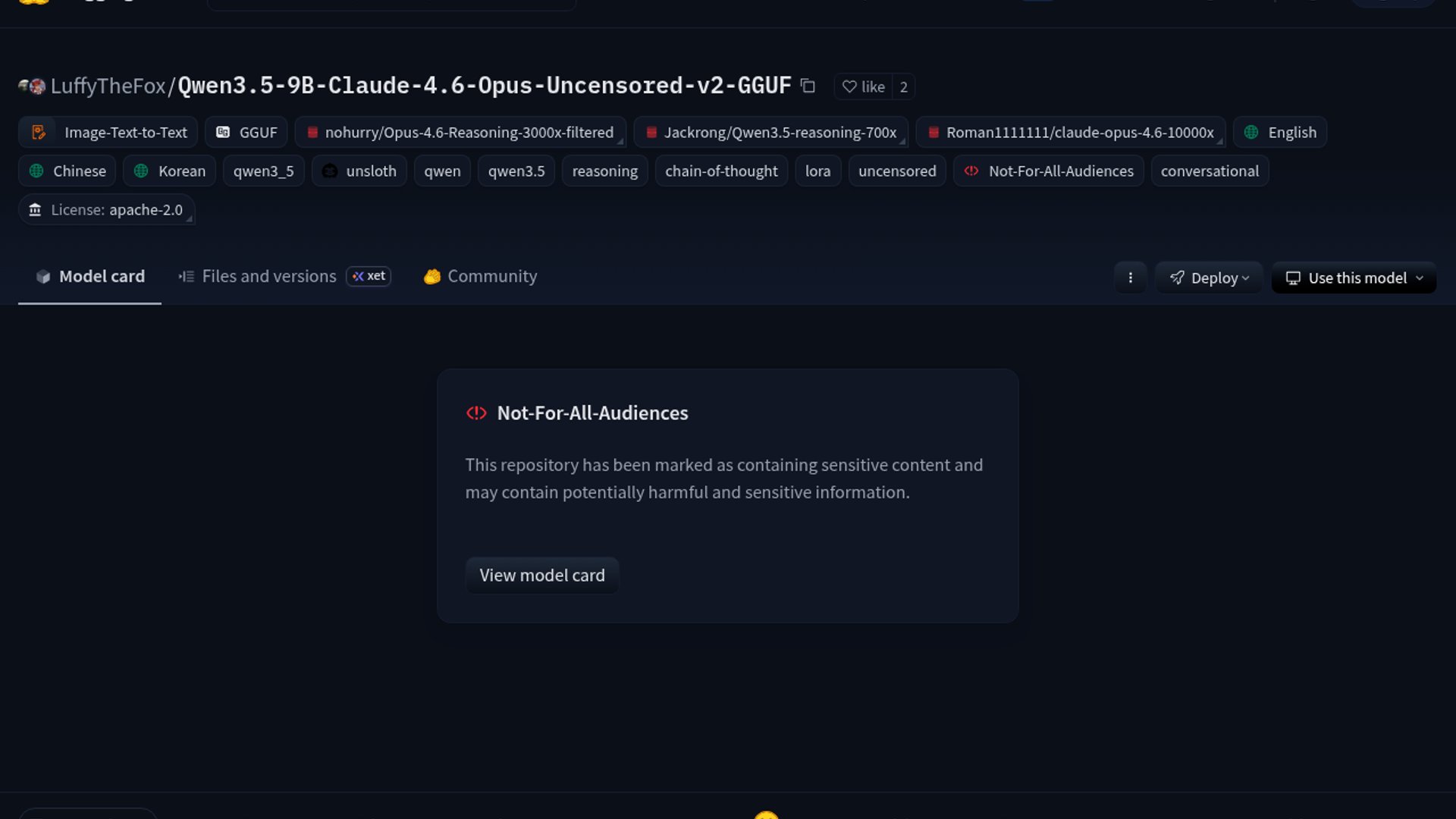Image resolution: width=1456 pixels, height=819 pixels.
Task: Select the GGUF library tag
Action: coord(246,133)
